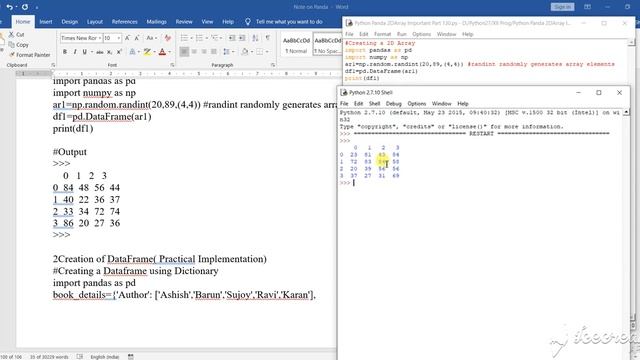Click the lightbulb Tell Me icon
The height and width of the screenshot is (360, 640).
click(x=247, y=22)
